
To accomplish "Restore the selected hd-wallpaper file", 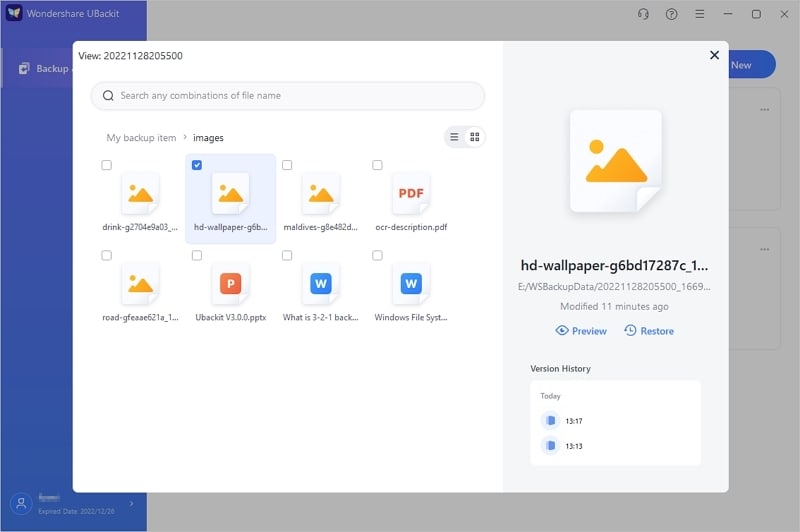I will click(x=649, y=331).
